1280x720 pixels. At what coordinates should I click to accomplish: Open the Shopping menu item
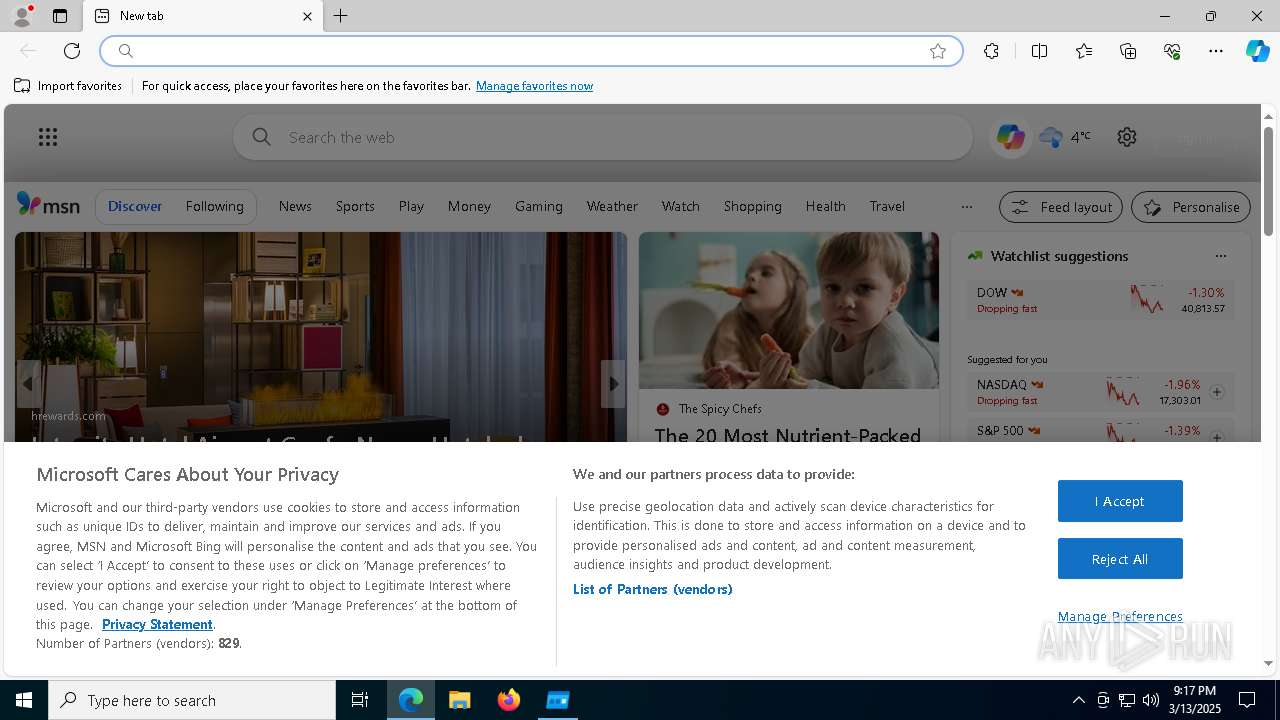point(752,206)
